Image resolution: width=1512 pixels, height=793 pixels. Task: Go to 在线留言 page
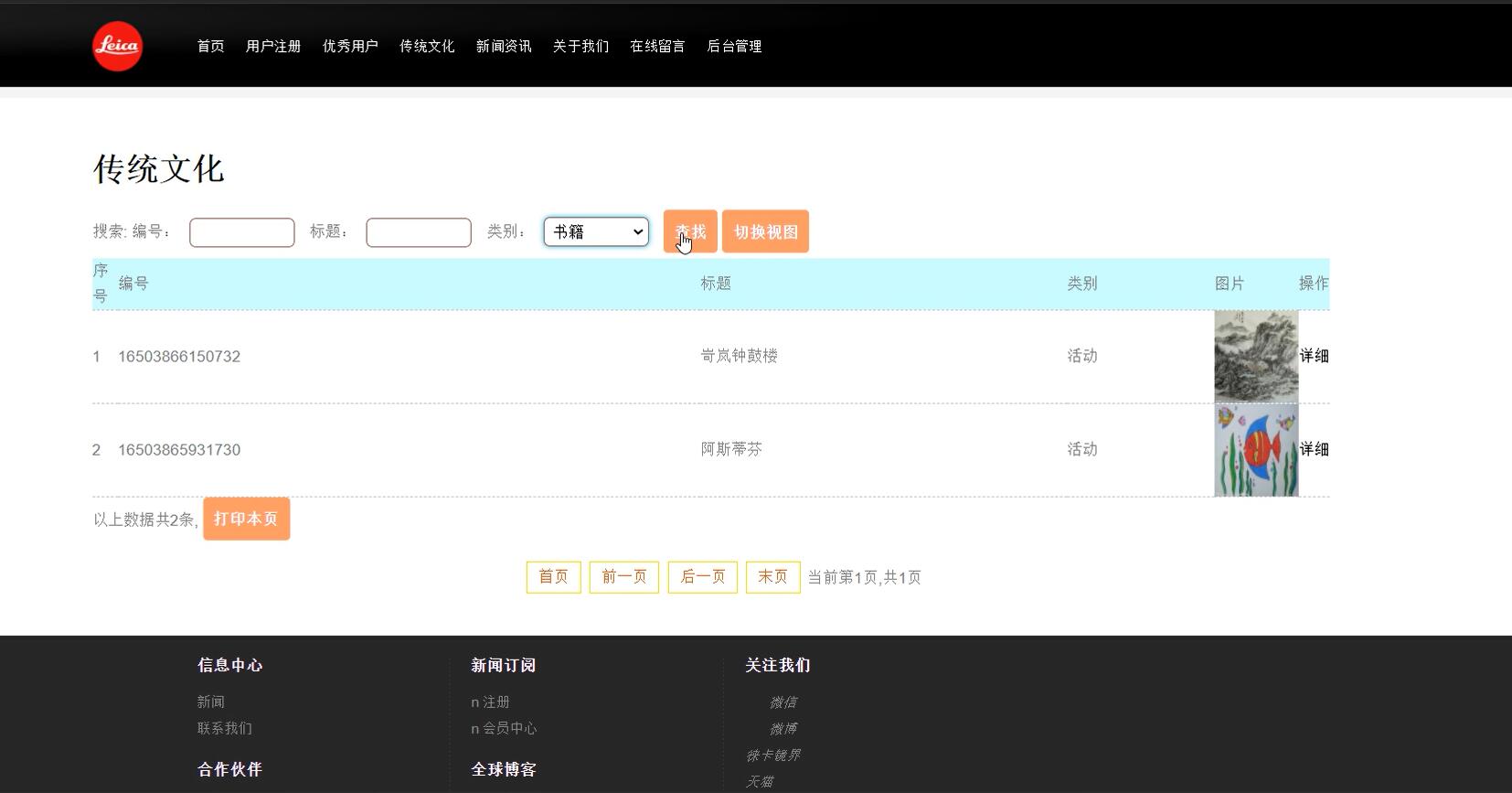pyautogui.click(x=656, y=46)
